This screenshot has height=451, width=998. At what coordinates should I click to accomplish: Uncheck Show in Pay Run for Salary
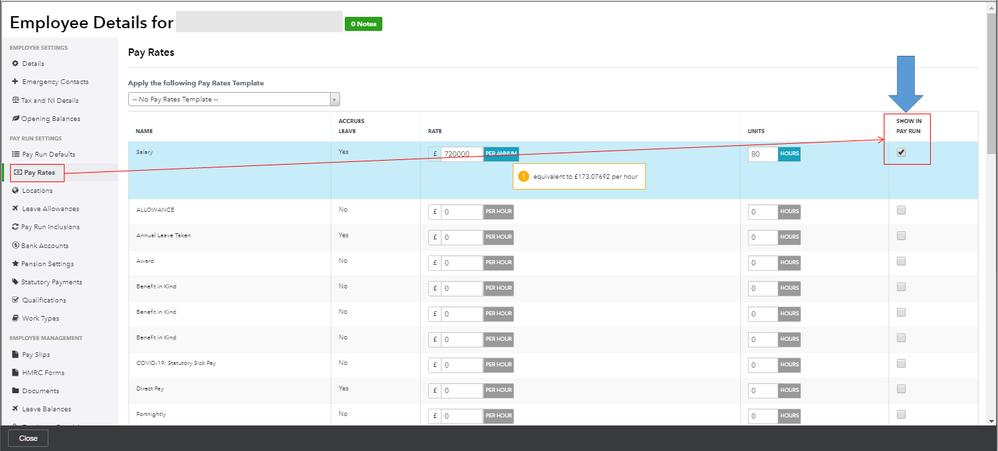click(901, 153)
